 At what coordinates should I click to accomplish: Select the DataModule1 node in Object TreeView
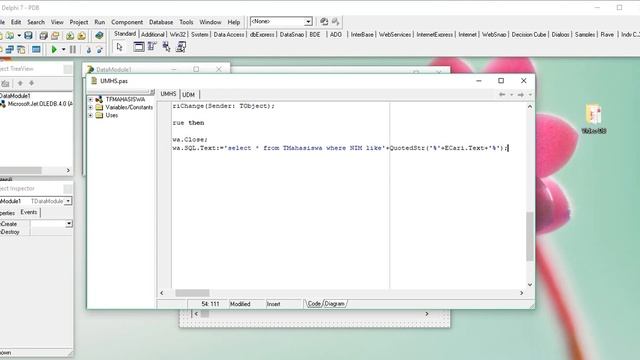pyautogui.click(x=15, y=96)
